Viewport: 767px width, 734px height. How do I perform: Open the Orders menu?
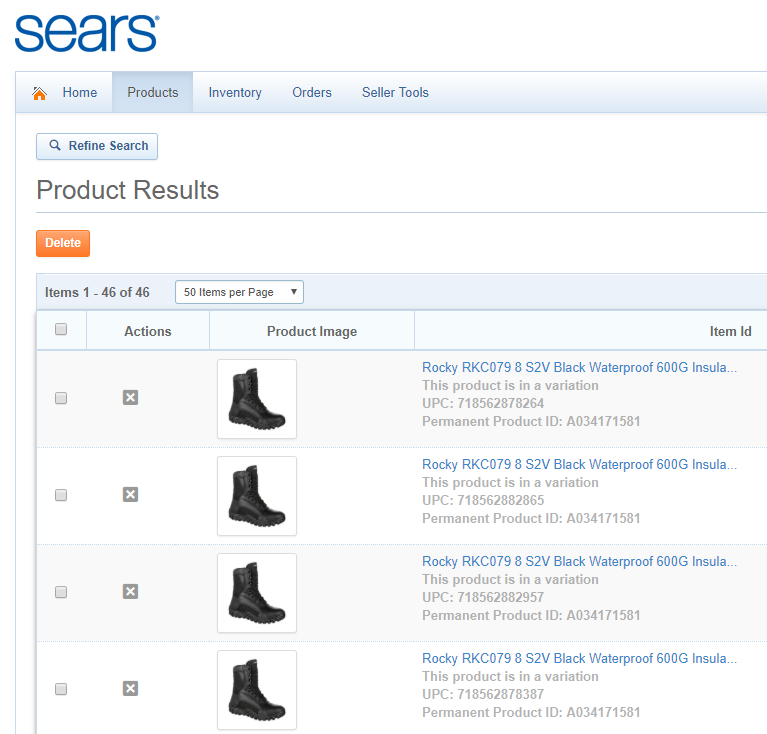pos(312,92)
